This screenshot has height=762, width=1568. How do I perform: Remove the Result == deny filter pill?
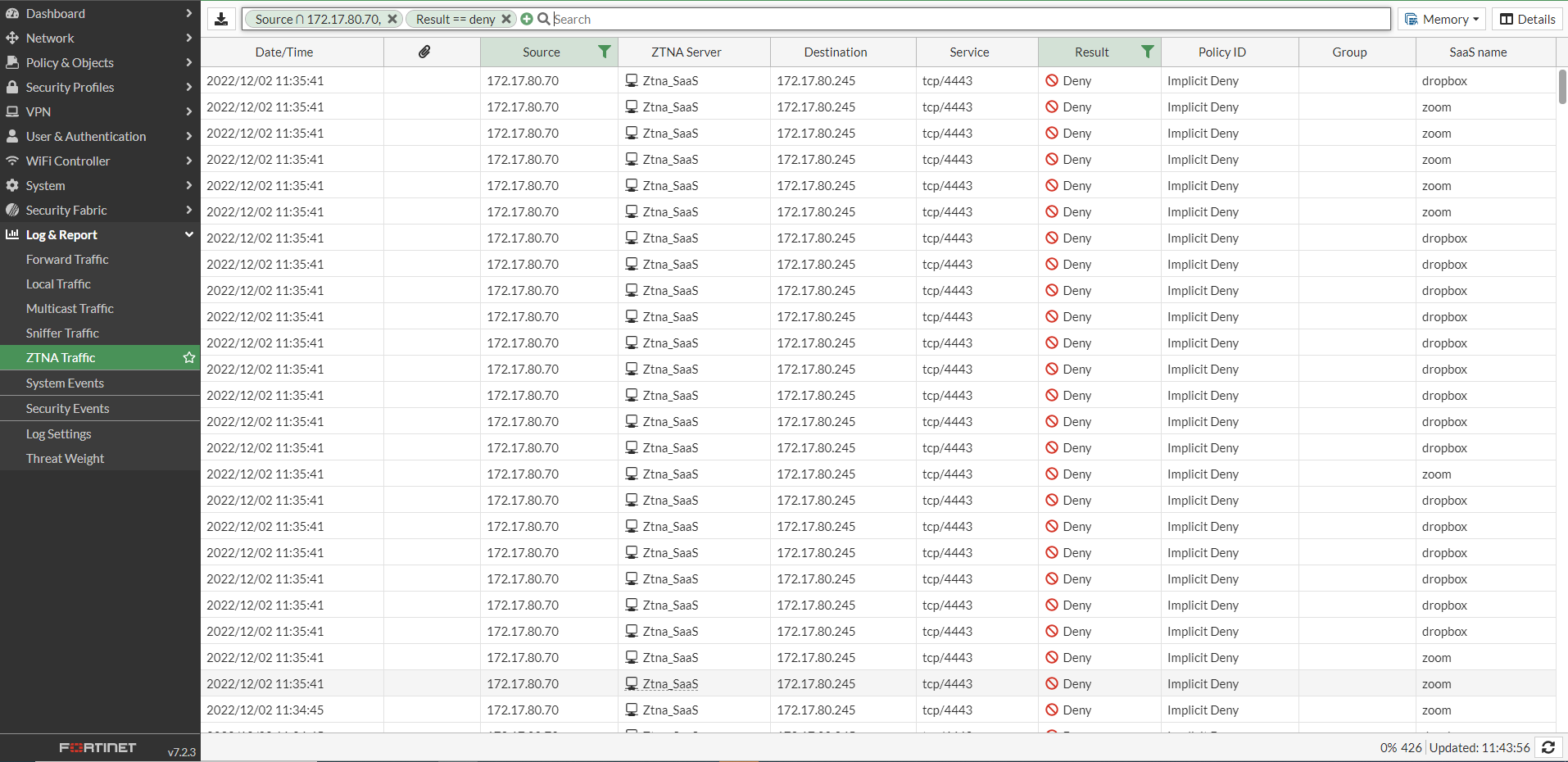coord(506,18)
